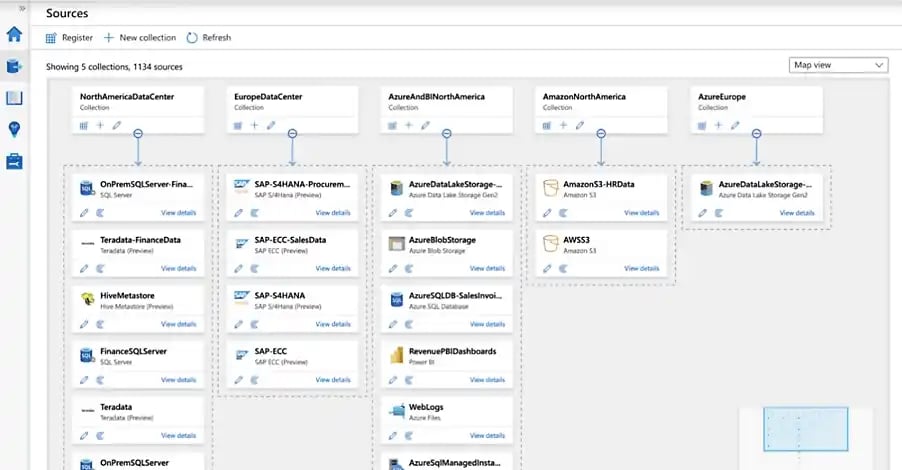Edit the OnPremSQLServer-Fina source
The height and width of the screenshot is (470, 902).
84,213
